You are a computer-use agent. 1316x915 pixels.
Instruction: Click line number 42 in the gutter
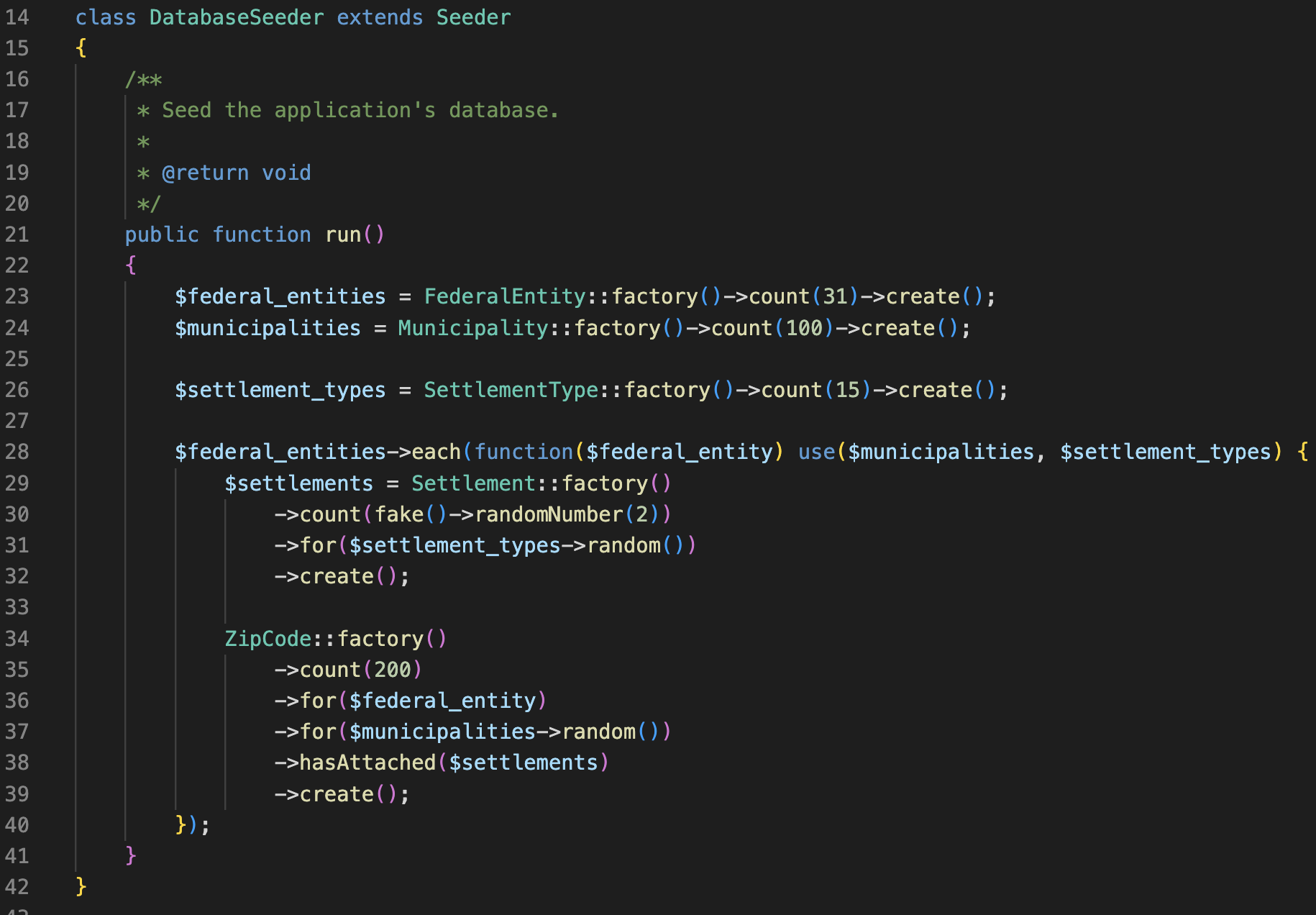[x=19, y=887]
